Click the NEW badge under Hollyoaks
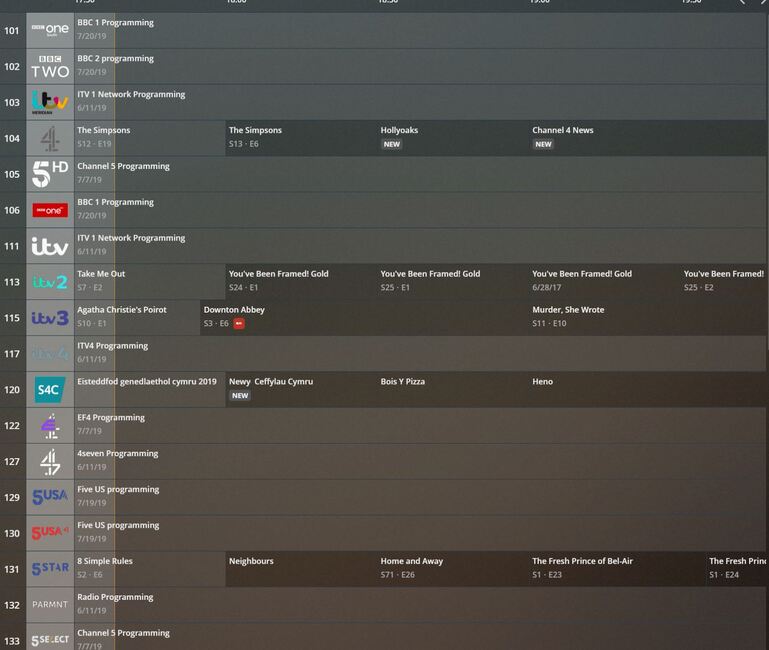769x650 pixels. (392, 144)
